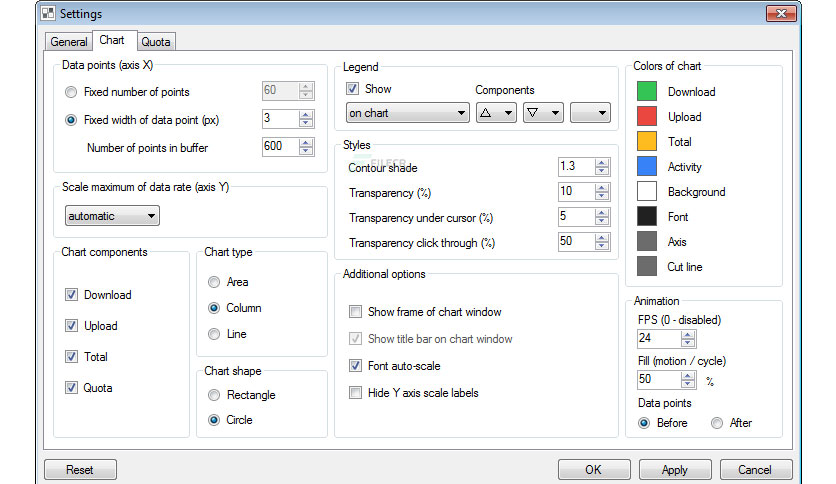Screen dimensions: 836x484
Task: Click Number of points in buffer field
Action: tap(280, 146)
